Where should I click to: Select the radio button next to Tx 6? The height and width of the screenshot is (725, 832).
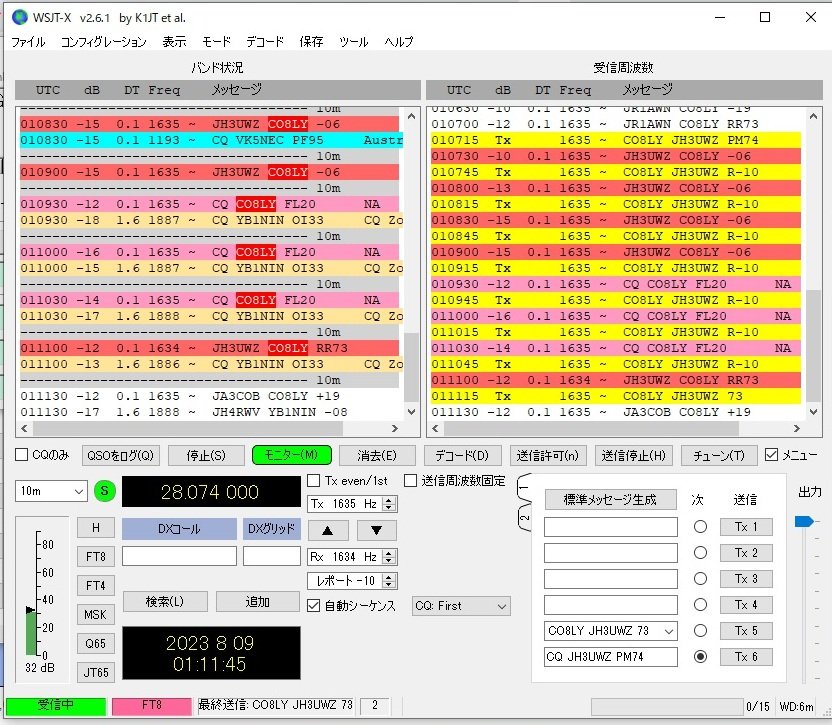[700, 657]
